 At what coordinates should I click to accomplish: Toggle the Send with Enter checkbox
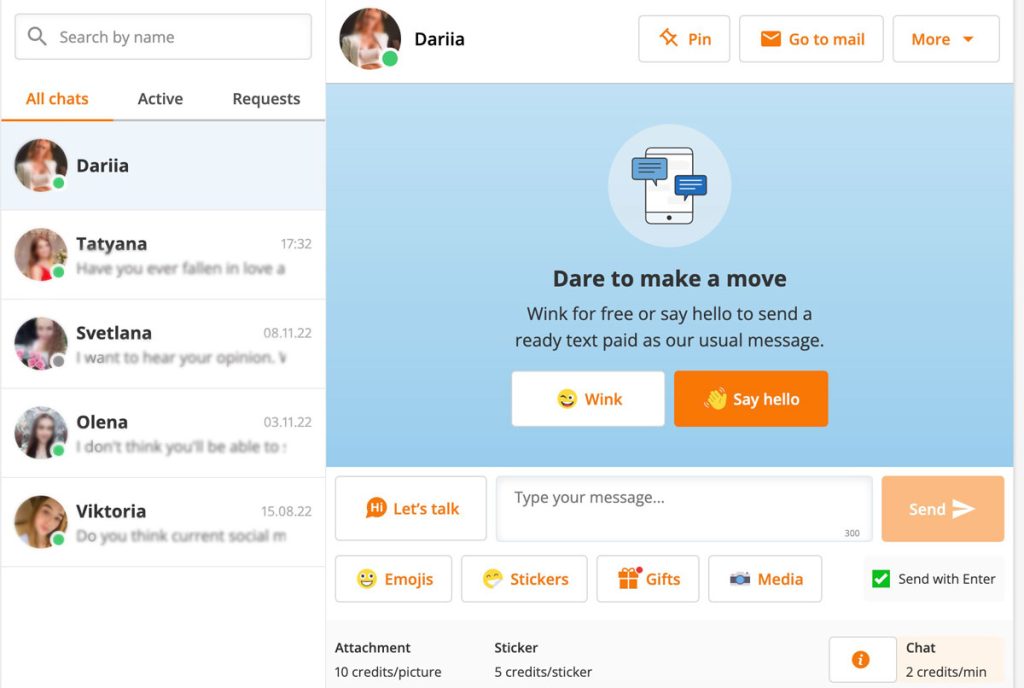pyautogui.click(x=881, y=578)
